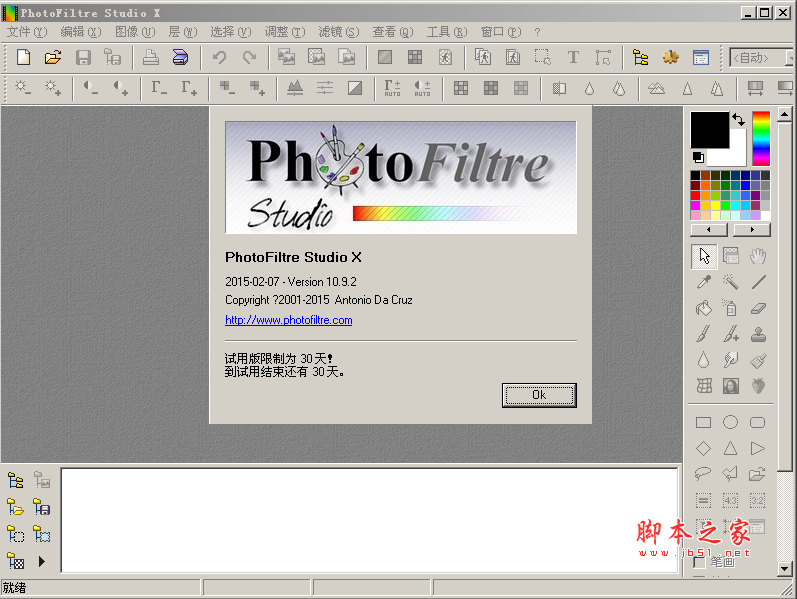
Task: Select the paintbrush tool
Action: coord(703,334)
